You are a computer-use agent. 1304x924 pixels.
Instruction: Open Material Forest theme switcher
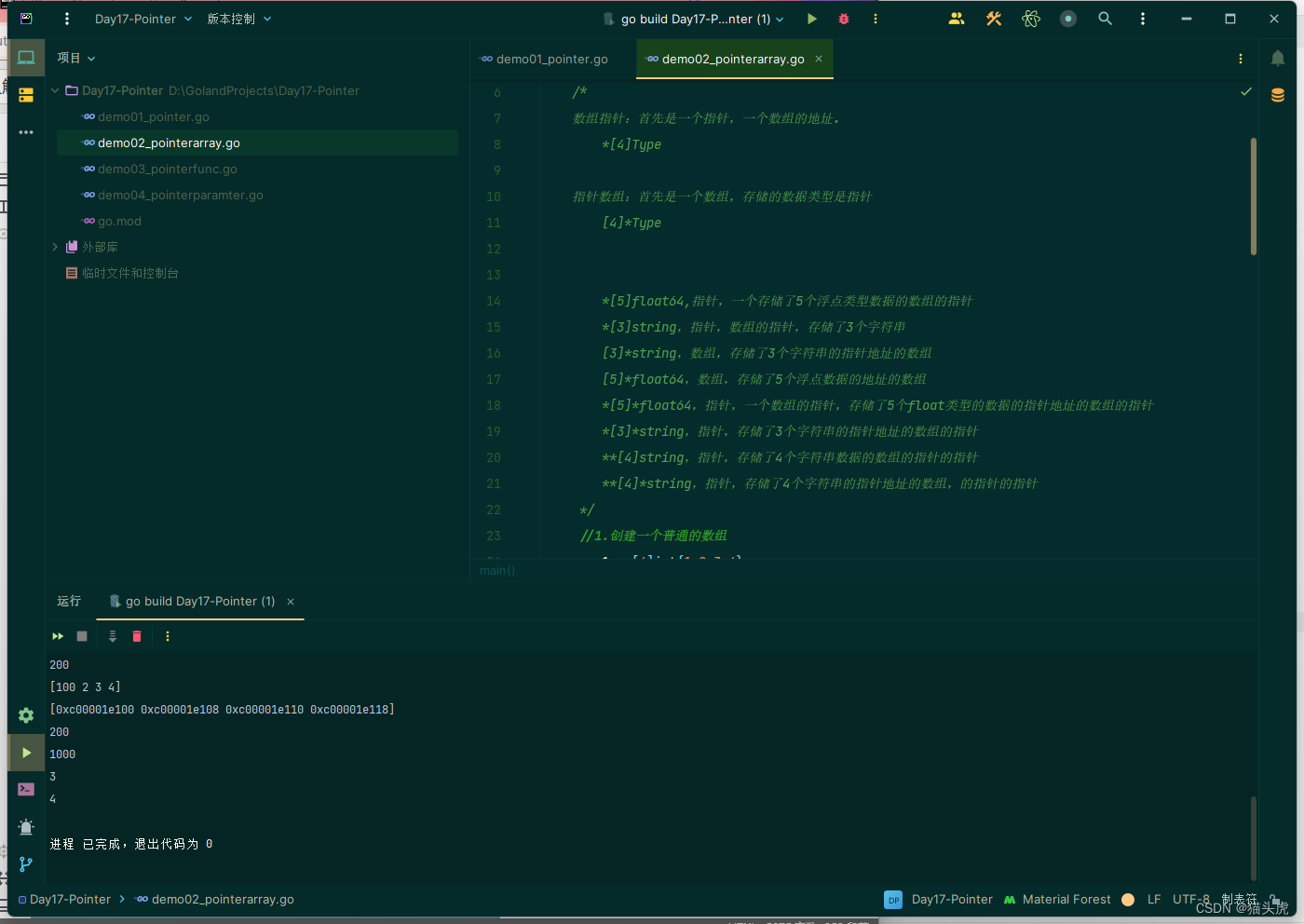coord(1057,899)
